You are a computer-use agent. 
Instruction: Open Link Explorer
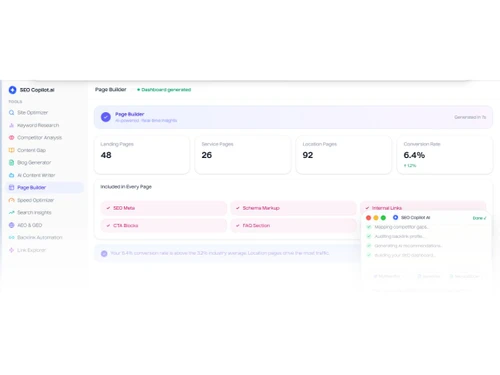pos(45,250)
